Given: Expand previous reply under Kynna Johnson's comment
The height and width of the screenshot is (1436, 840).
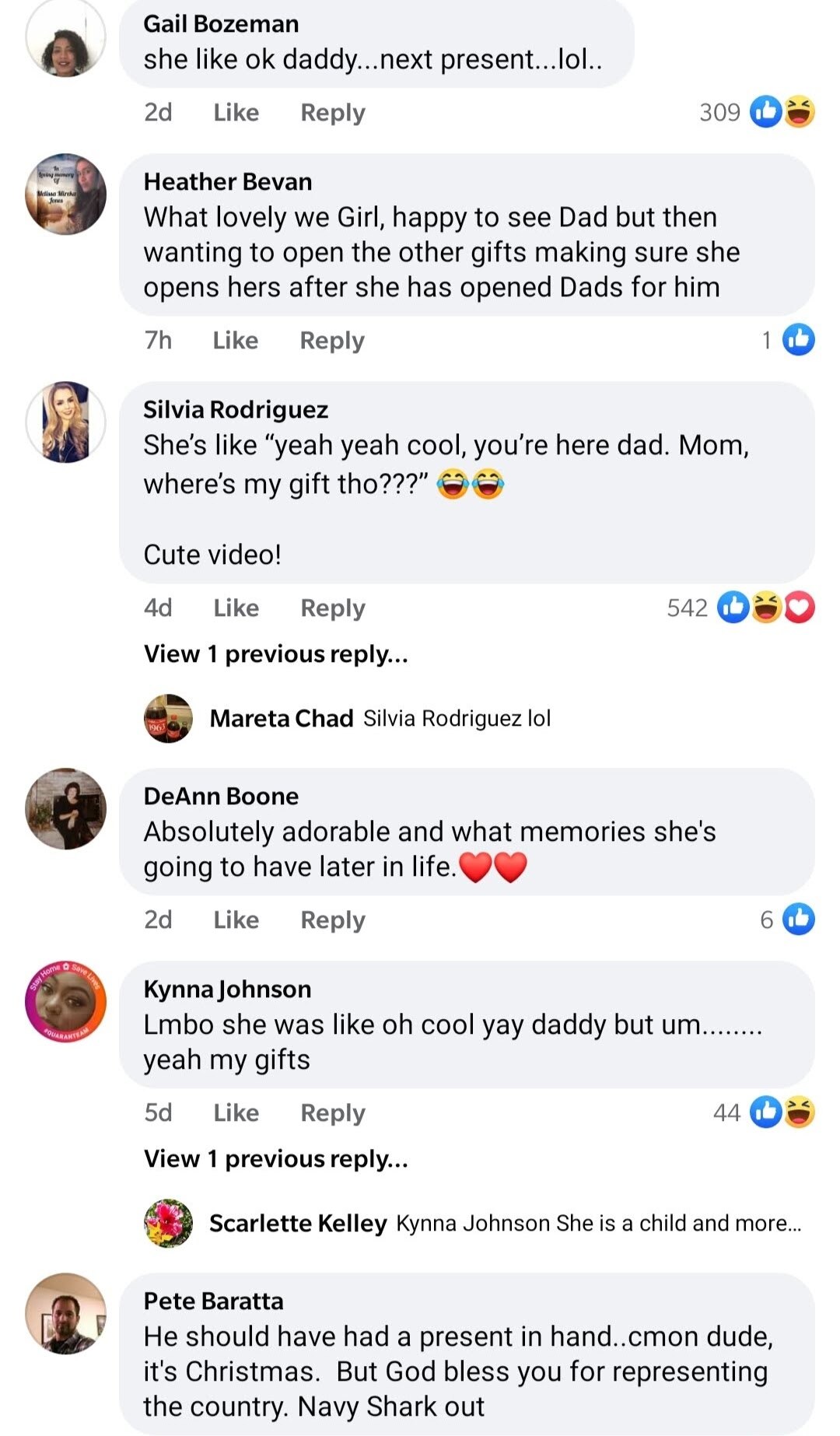Looking at the screenshot, I should [x=276, y=1159].
